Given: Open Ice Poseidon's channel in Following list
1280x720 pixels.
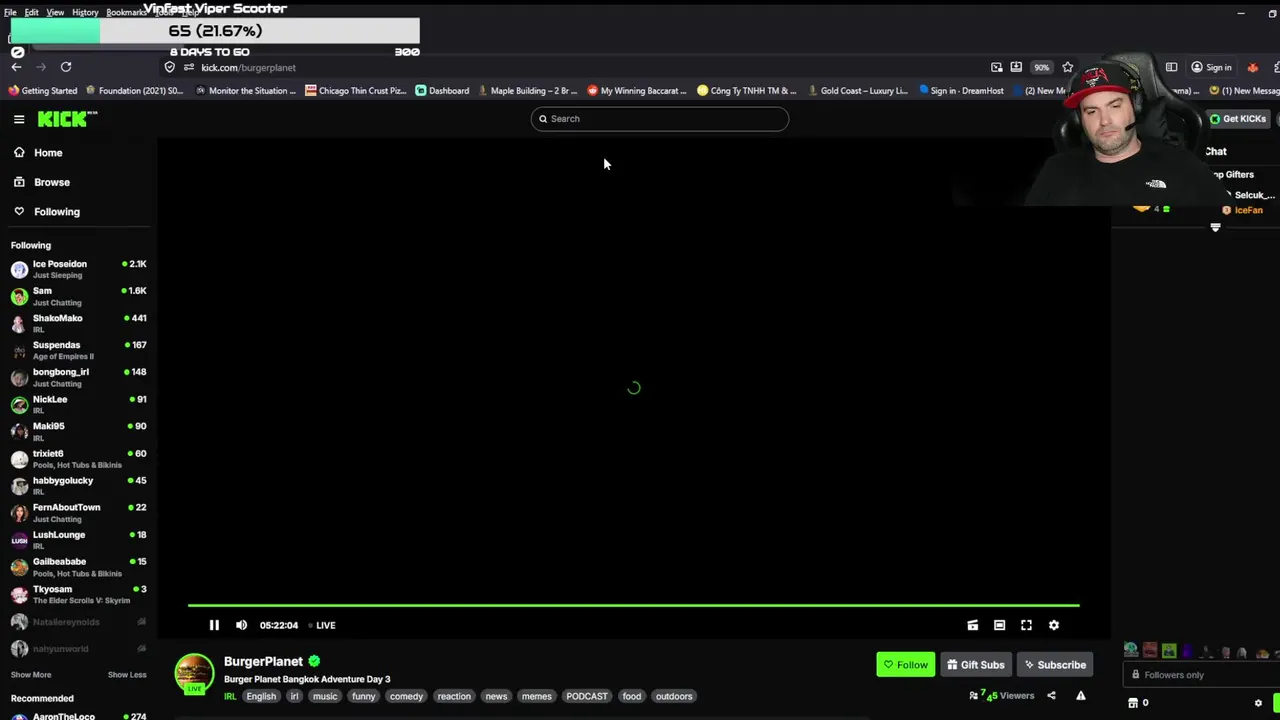Looking at the screenshot, I should (x=78, y=269).
